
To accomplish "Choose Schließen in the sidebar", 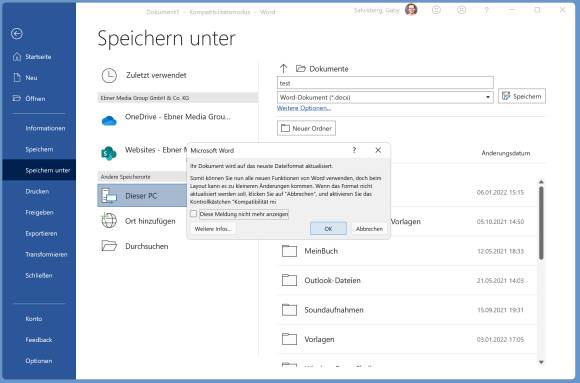I will pyautogui.click(x=38, y=275).
